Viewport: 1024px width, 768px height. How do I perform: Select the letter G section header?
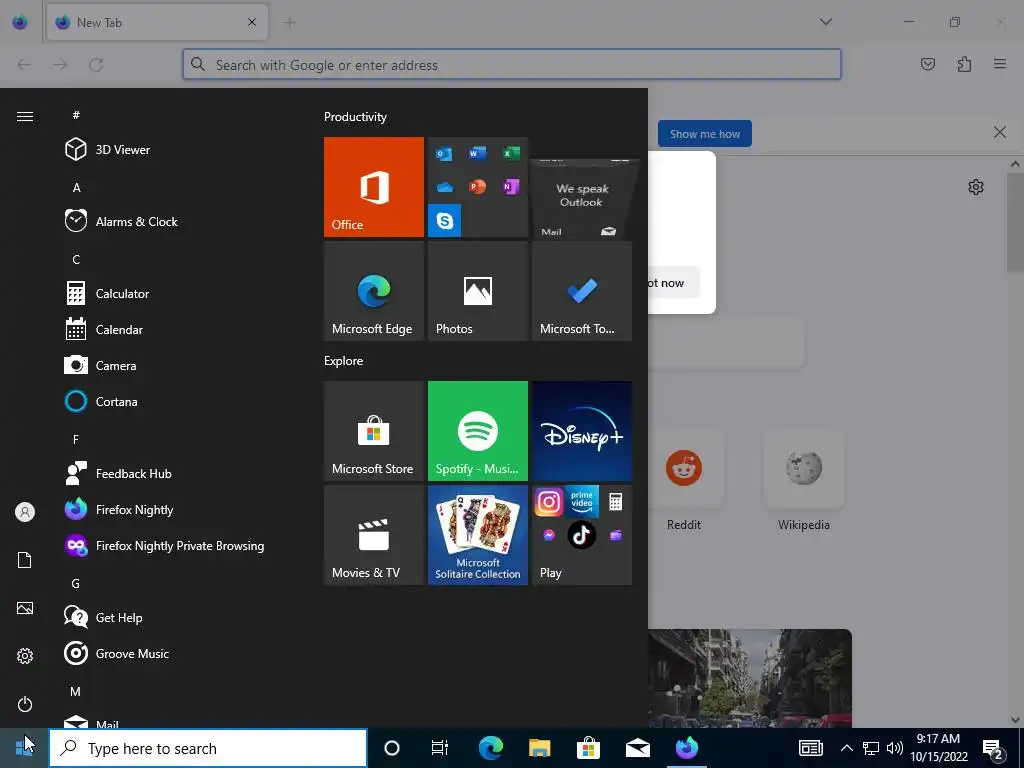[x=76, y=584]
